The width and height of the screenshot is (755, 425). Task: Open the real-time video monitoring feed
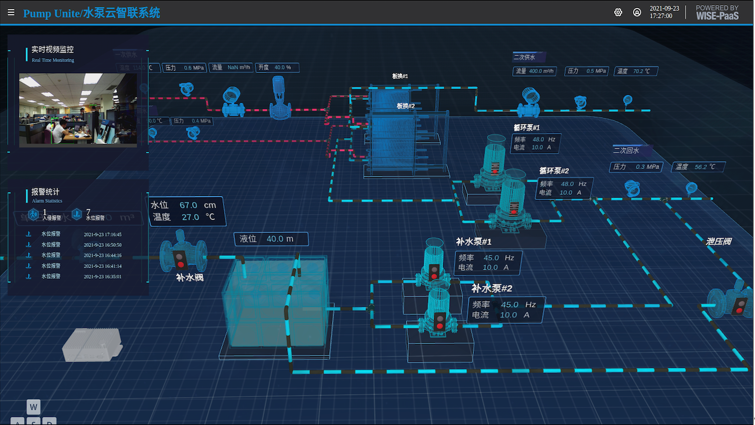point(72,109)
